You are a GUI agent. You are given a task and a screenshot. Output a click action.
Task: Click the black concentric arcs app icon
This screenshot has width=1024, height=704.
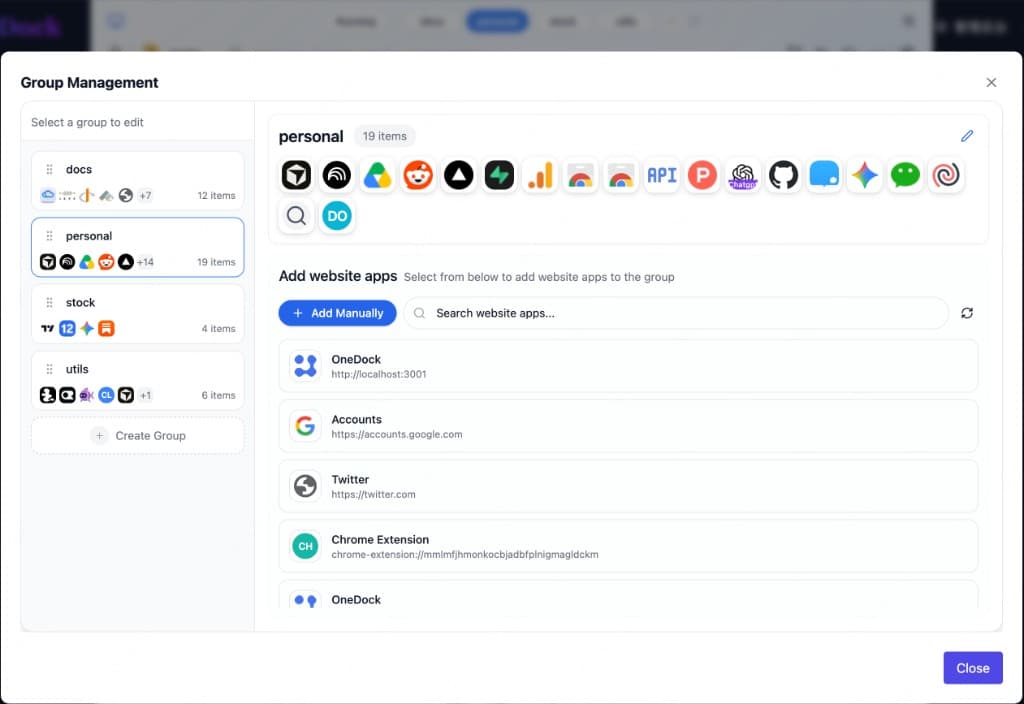pos(337,175)
